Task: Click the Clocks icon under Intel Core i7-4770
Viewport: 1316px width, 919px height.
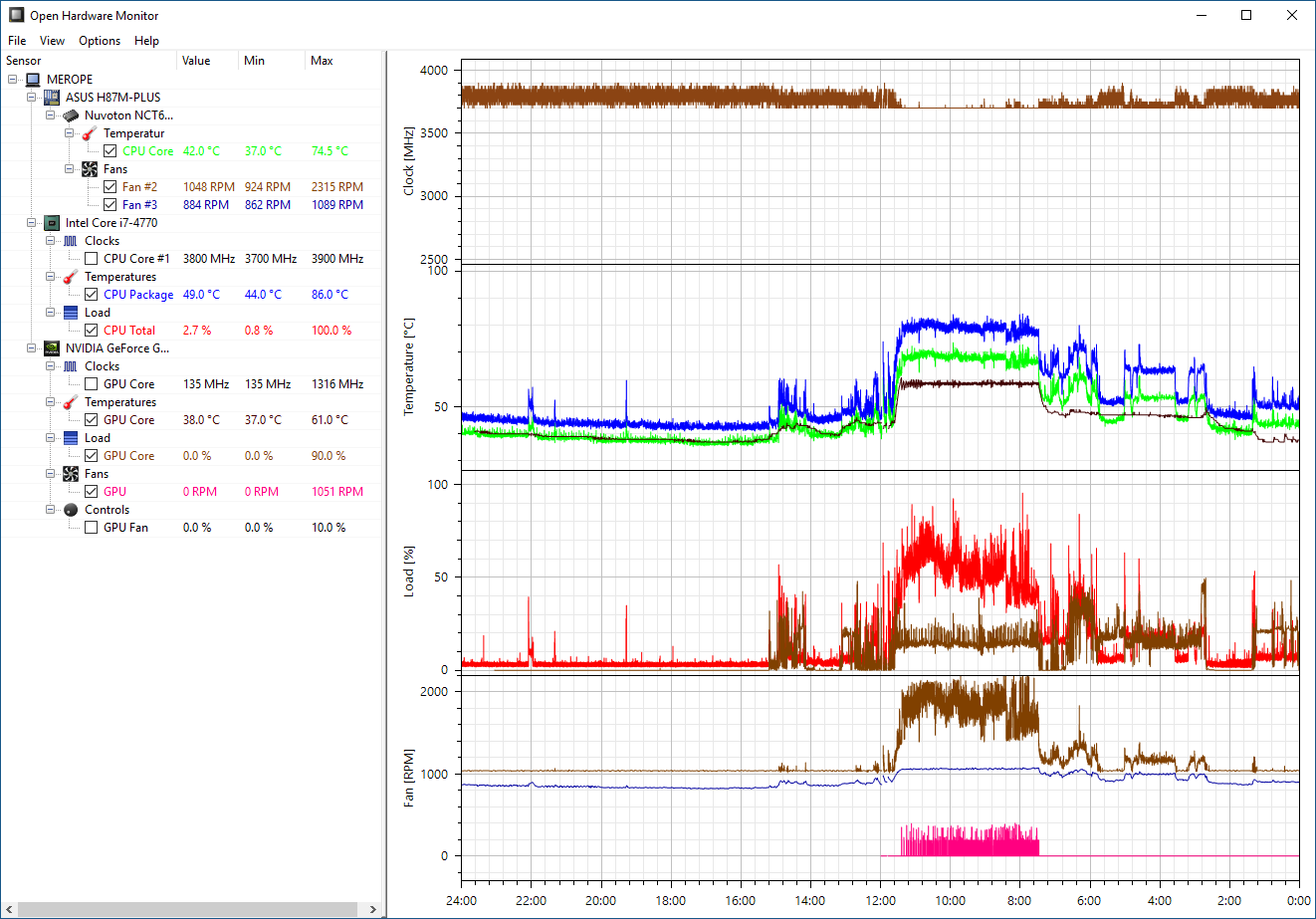Action: click(x=71, y=241)
